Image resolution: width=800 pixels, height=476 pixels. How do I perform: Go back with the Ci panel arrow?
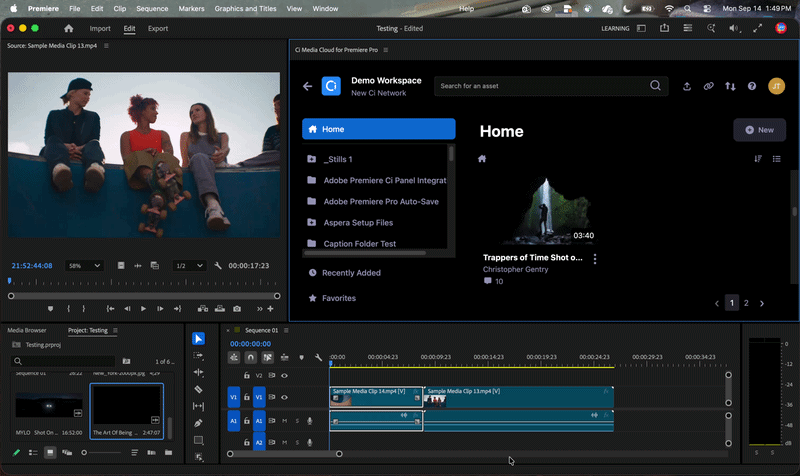(308, 86)
